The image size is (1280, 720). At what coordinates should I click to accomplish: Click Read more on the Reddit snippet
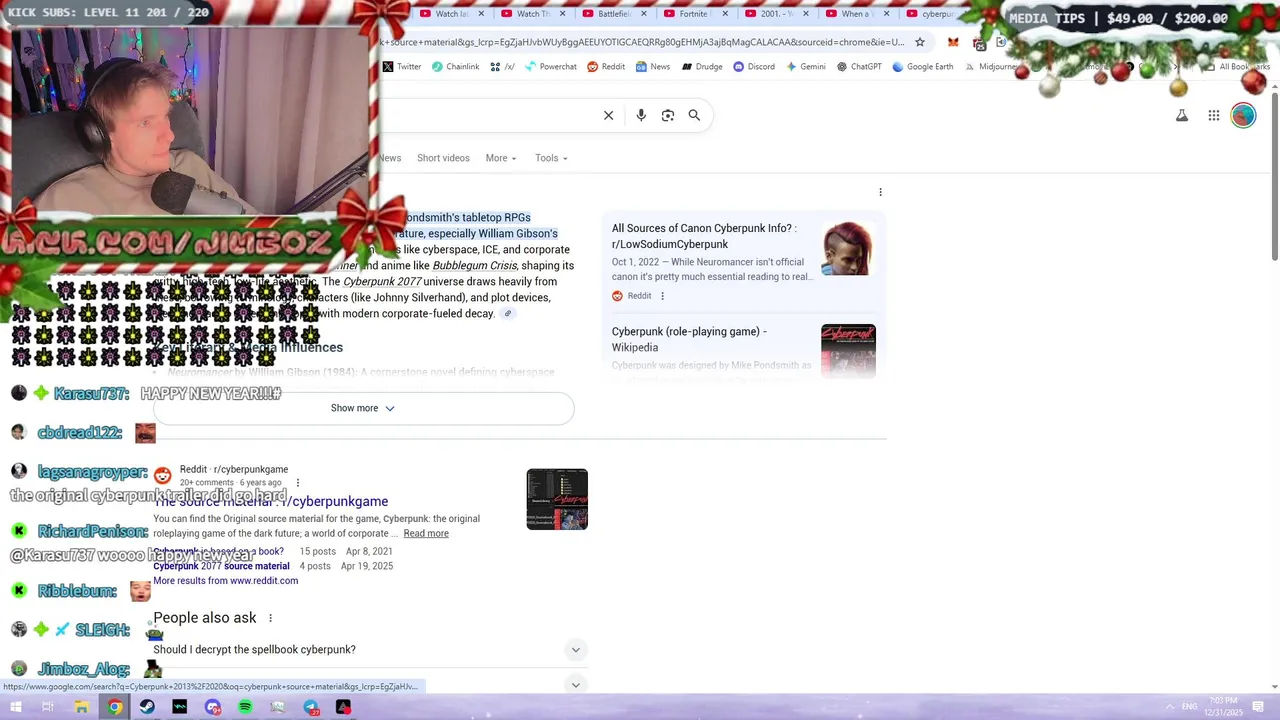(x=426, y=534)
